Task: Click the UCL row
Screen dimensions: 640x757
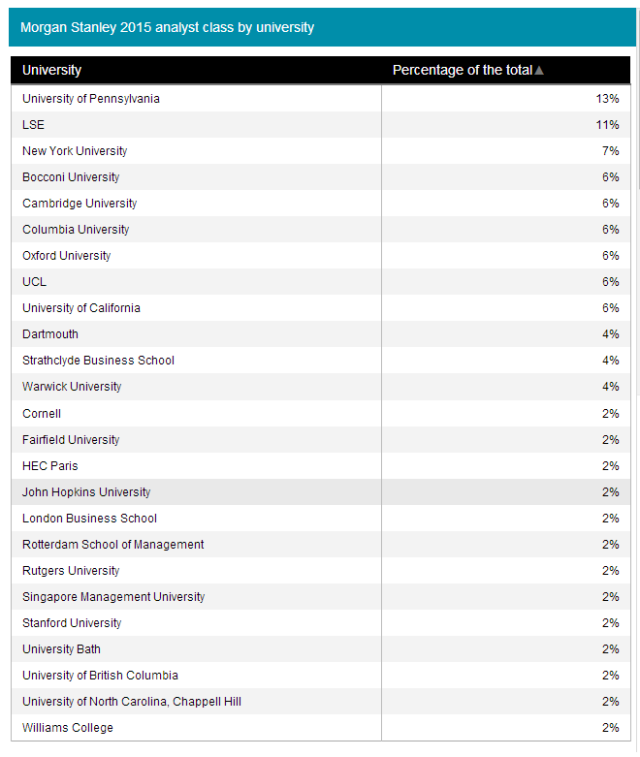Action: click(35, 282)
